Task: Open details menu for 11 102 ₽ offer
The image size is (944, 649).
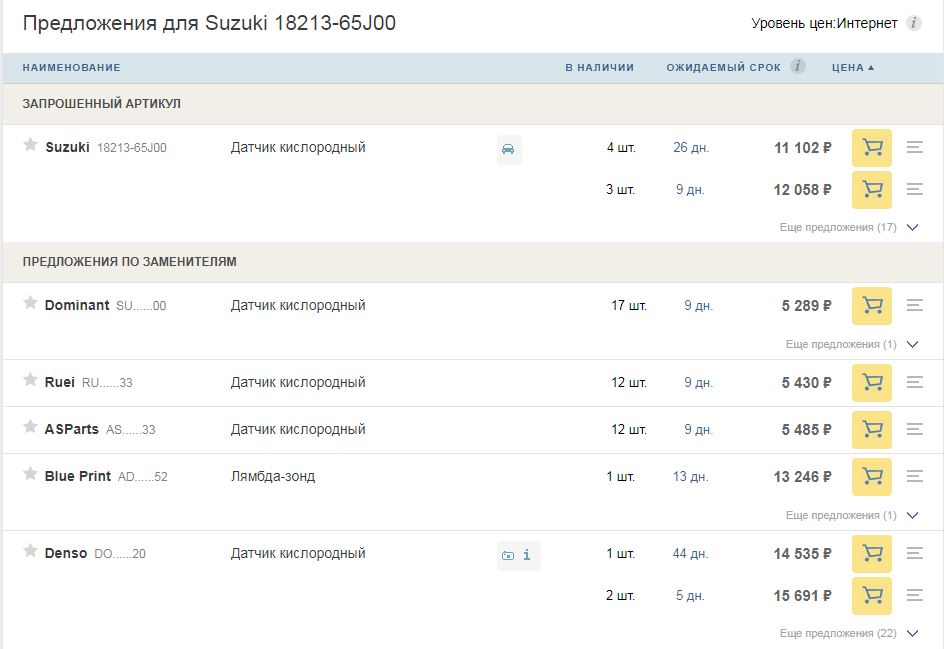Action: coord(914,147)
